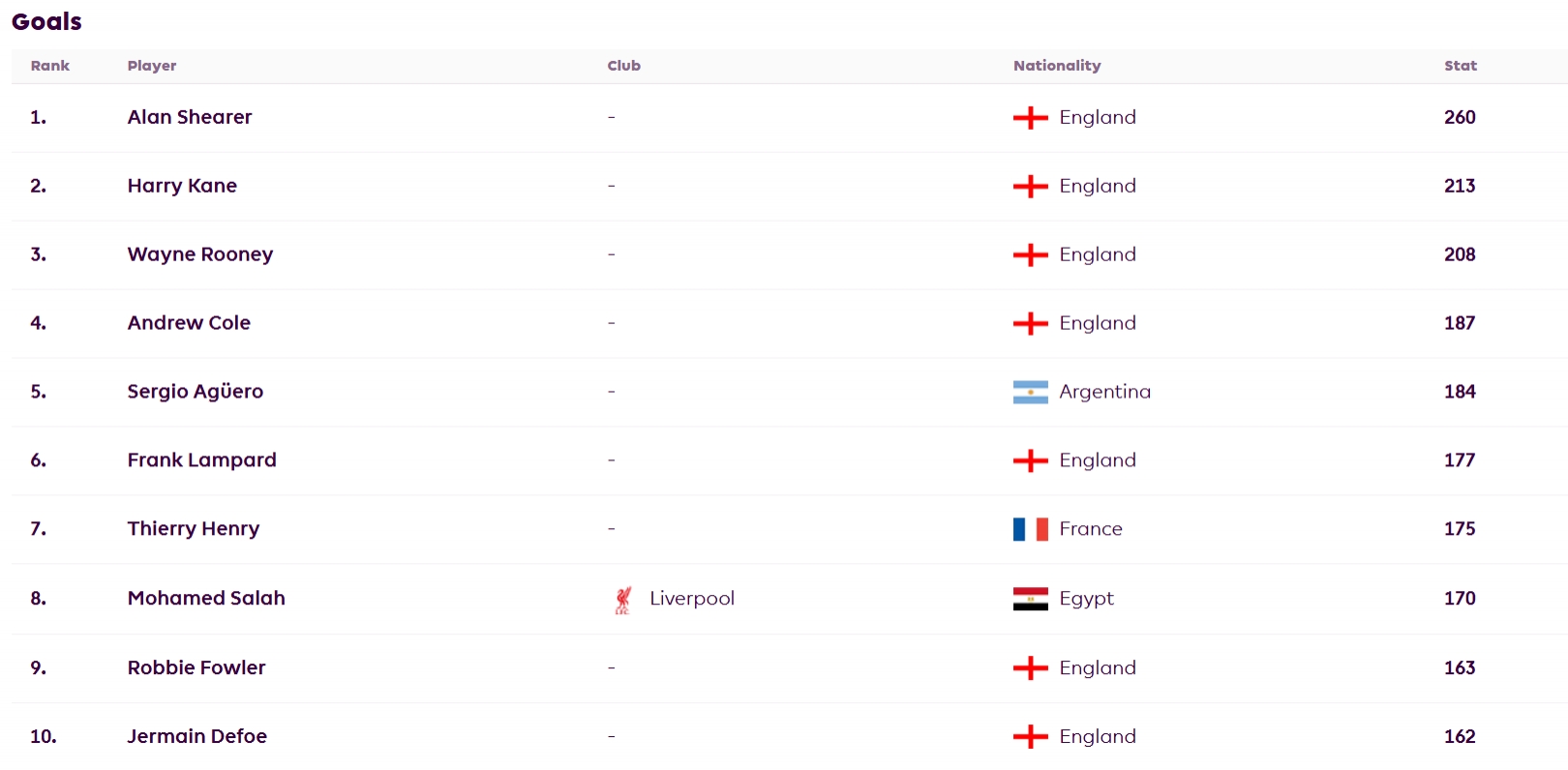
Task: Select the Liverpool club link
Action: [x=691, y=598]
